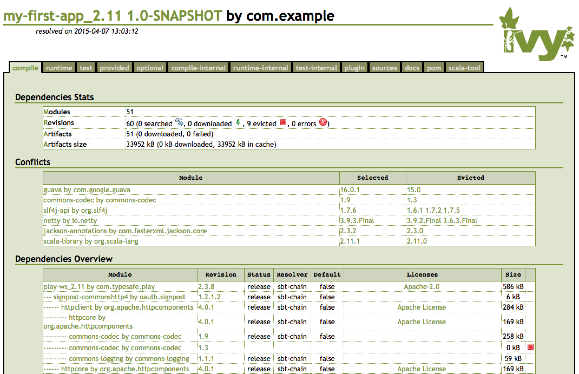Open the sources tab
The image size is (579, 374).
point(384,68)
